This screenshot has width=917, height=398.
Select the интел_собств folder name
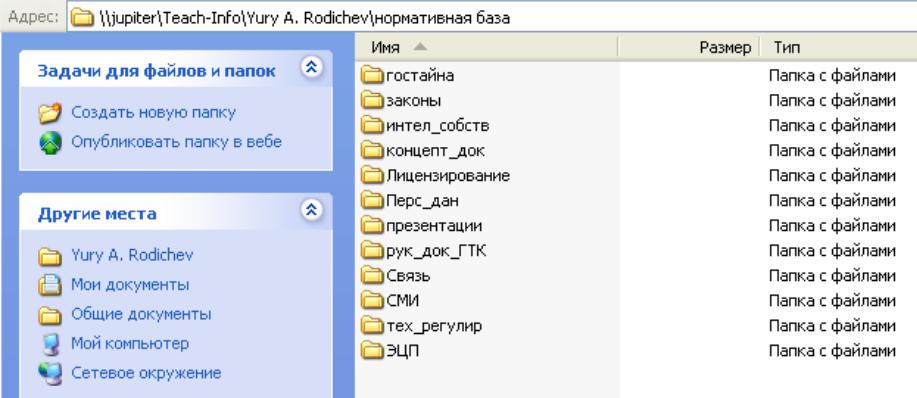437,126
